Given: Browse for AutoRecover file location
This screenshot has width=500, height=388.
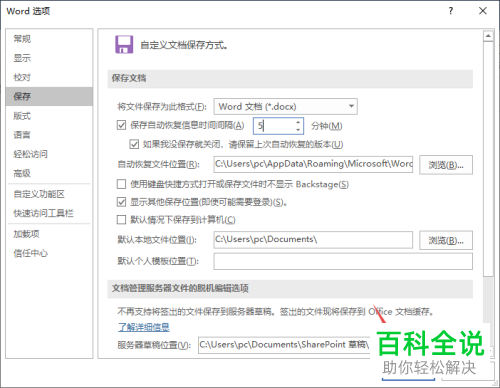Looking at the screenshot, I should pos(446,165).
